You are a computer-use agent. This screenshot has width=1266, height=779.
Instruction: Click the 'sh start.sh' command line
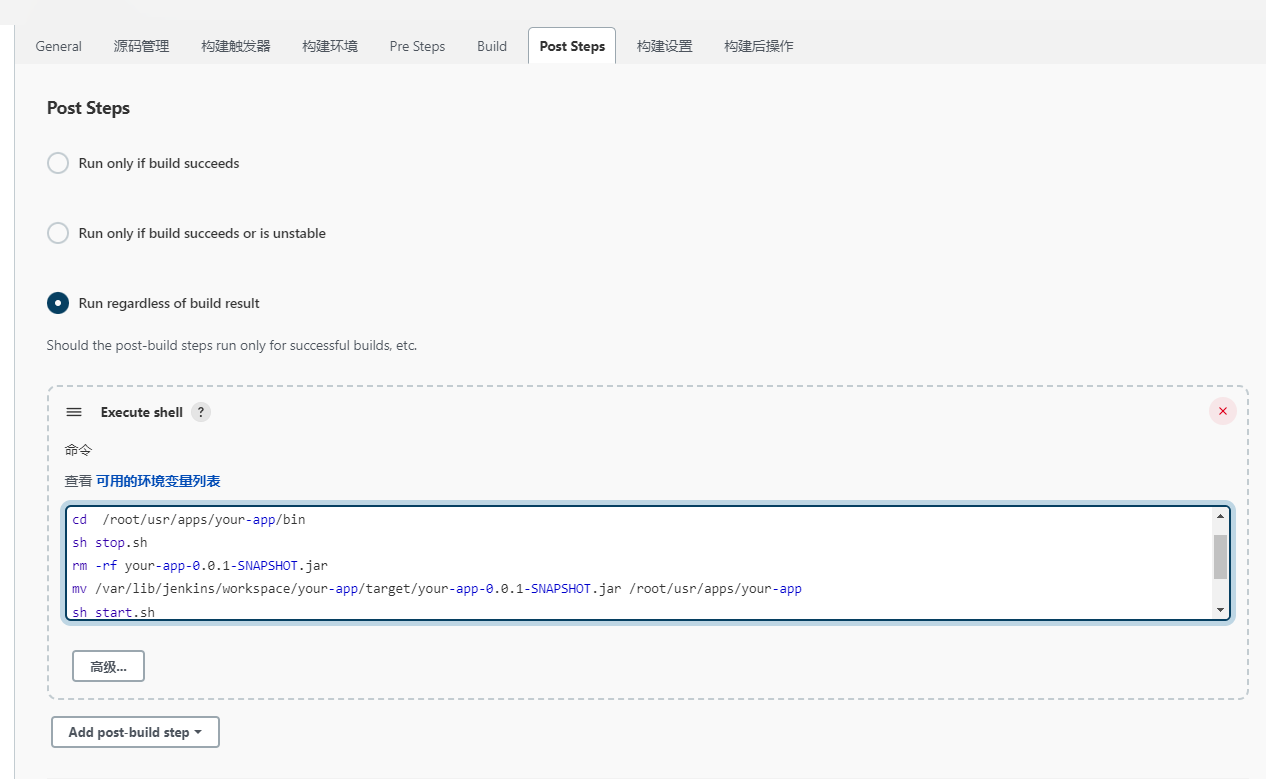pos(113,612)
